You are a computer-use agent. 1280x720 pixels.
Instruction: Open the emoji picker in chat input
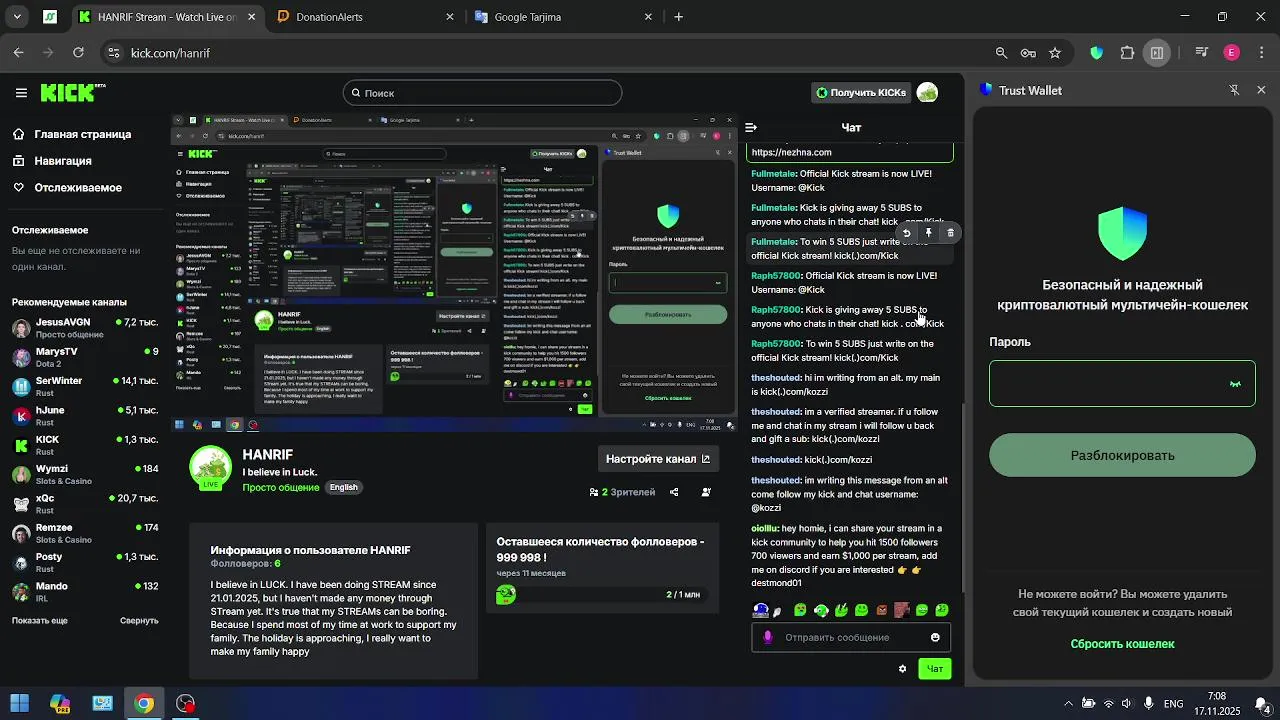pos(935,637)
